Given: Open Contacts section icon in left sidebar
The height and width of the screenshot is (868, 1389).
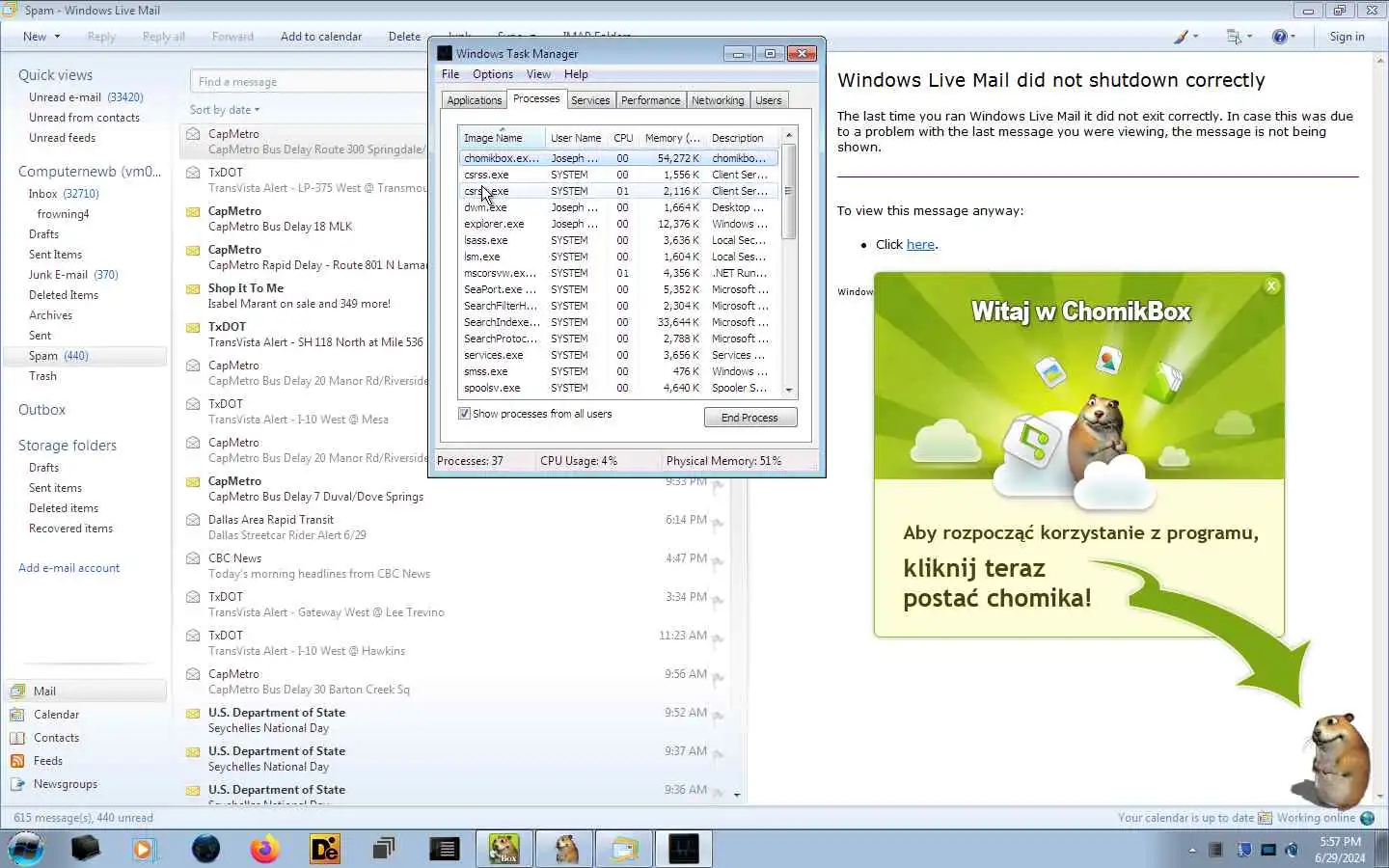Looking at the screenshot, I should tap(17, 738).
